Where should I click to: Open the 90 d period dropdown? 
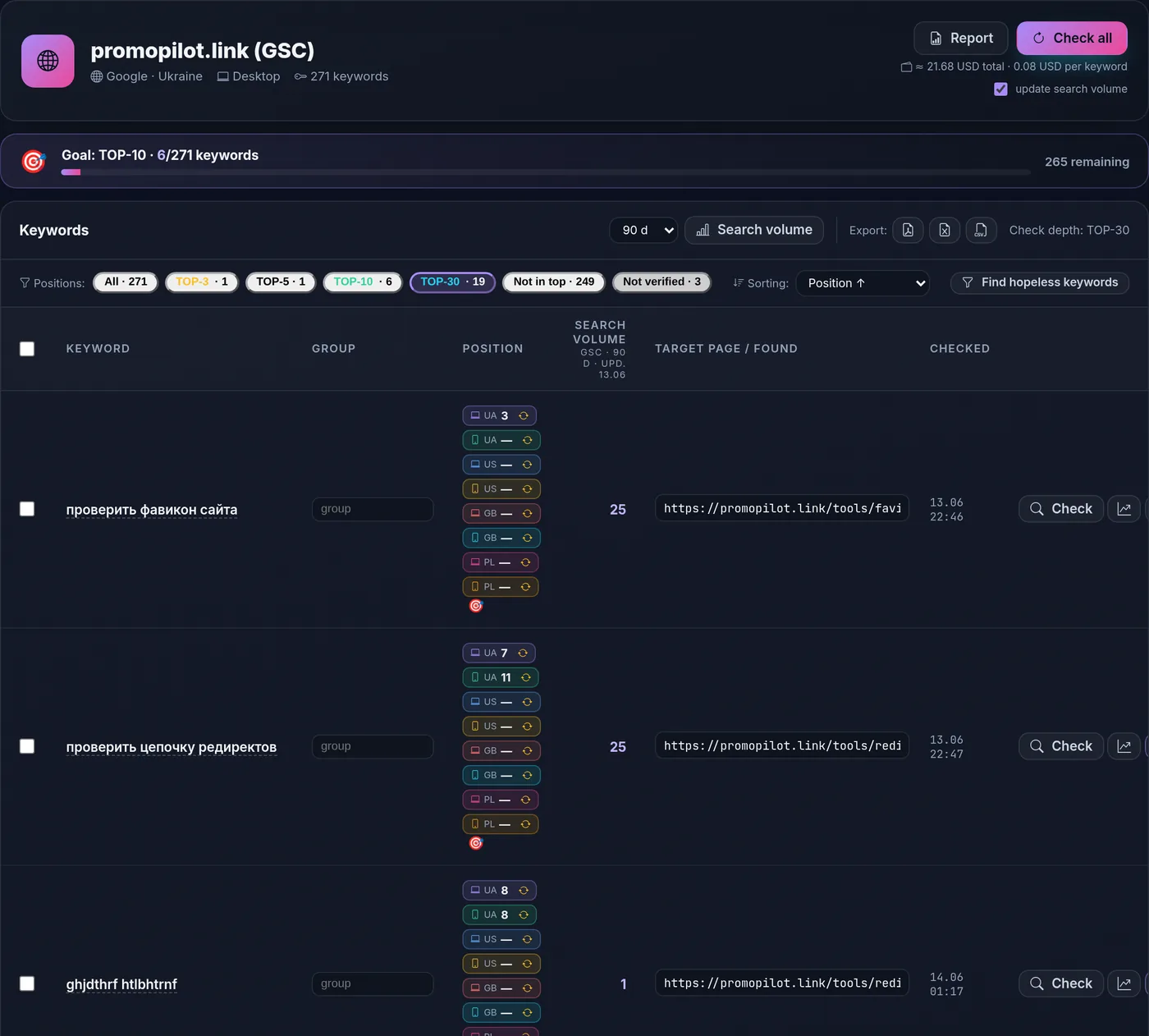point(643,231)
